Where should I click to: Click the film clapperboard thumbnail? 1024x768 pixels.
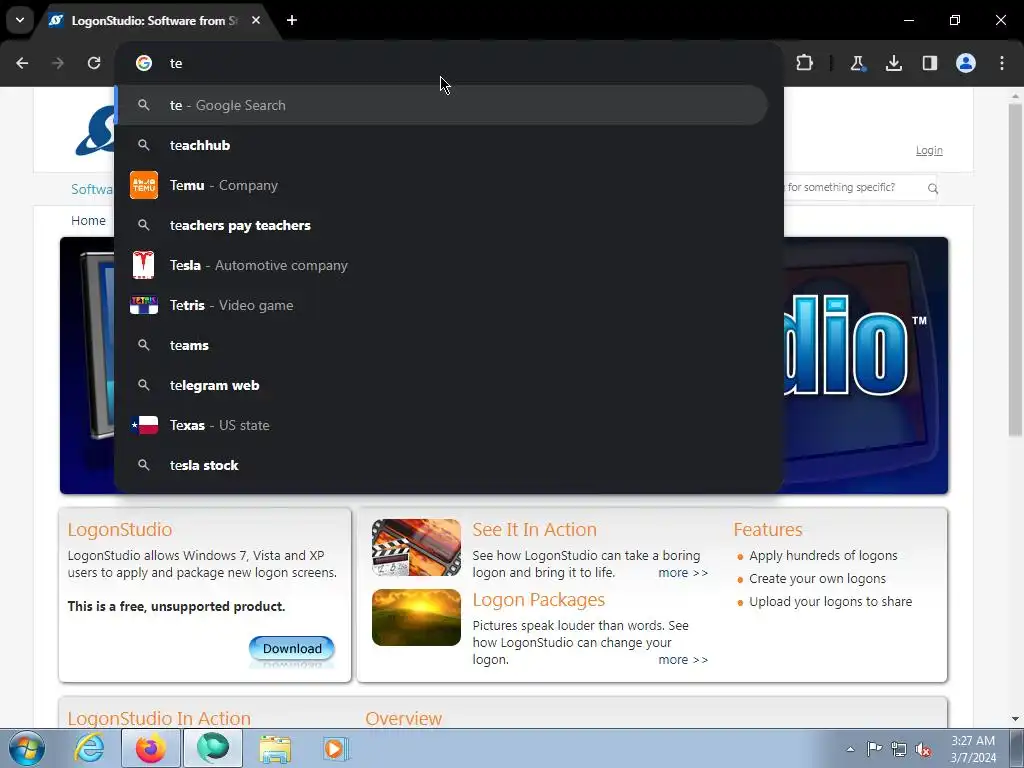point(417,547)
